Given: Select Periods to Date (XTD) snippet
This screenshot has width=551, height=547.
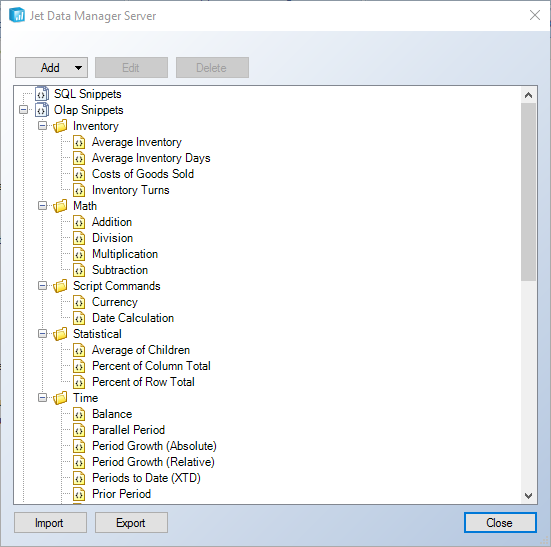Looking at the screenshot, I should [x=146, y=478].
